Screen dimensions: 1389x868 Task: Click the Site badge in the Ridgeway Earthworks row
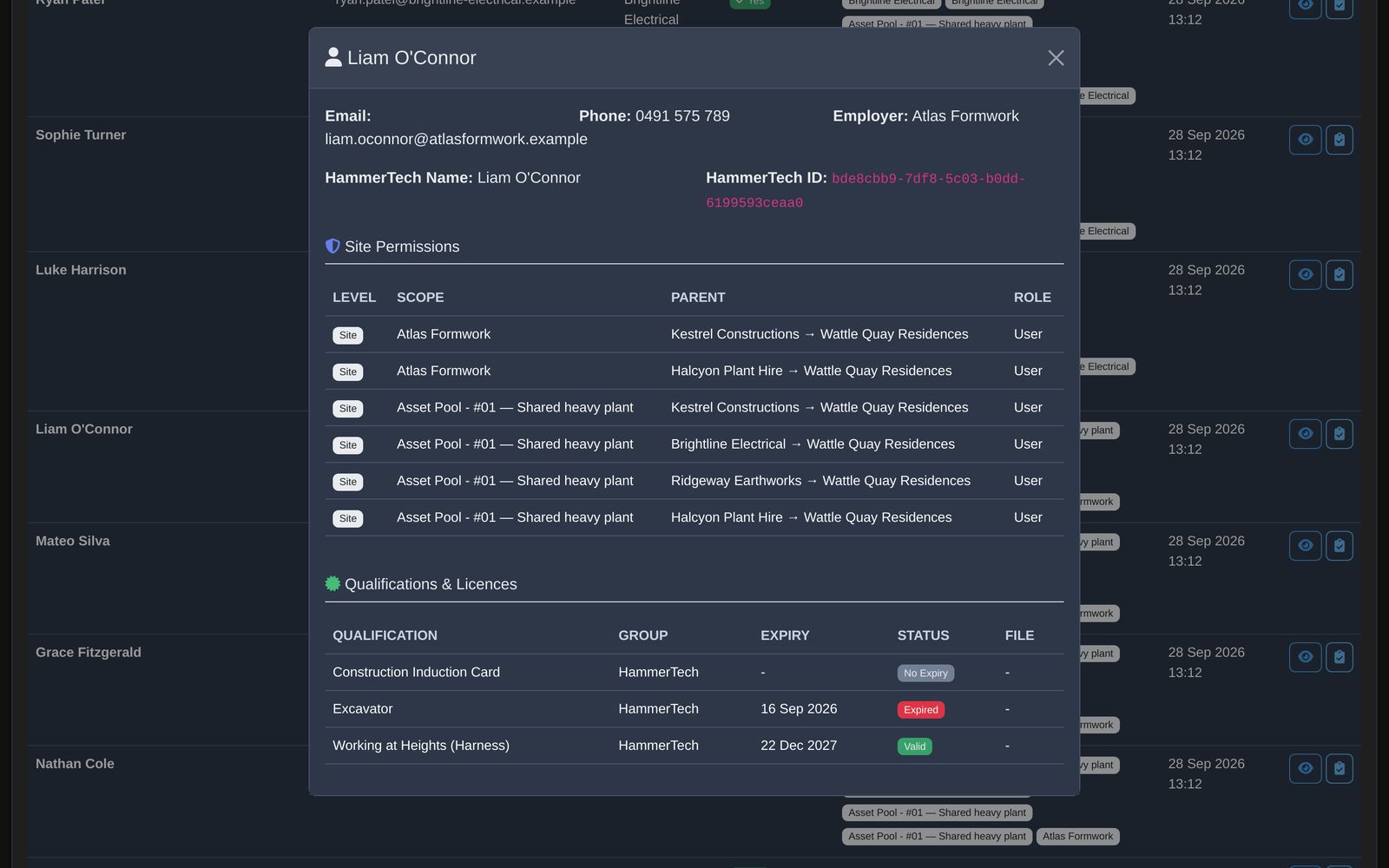click(348, 482)
